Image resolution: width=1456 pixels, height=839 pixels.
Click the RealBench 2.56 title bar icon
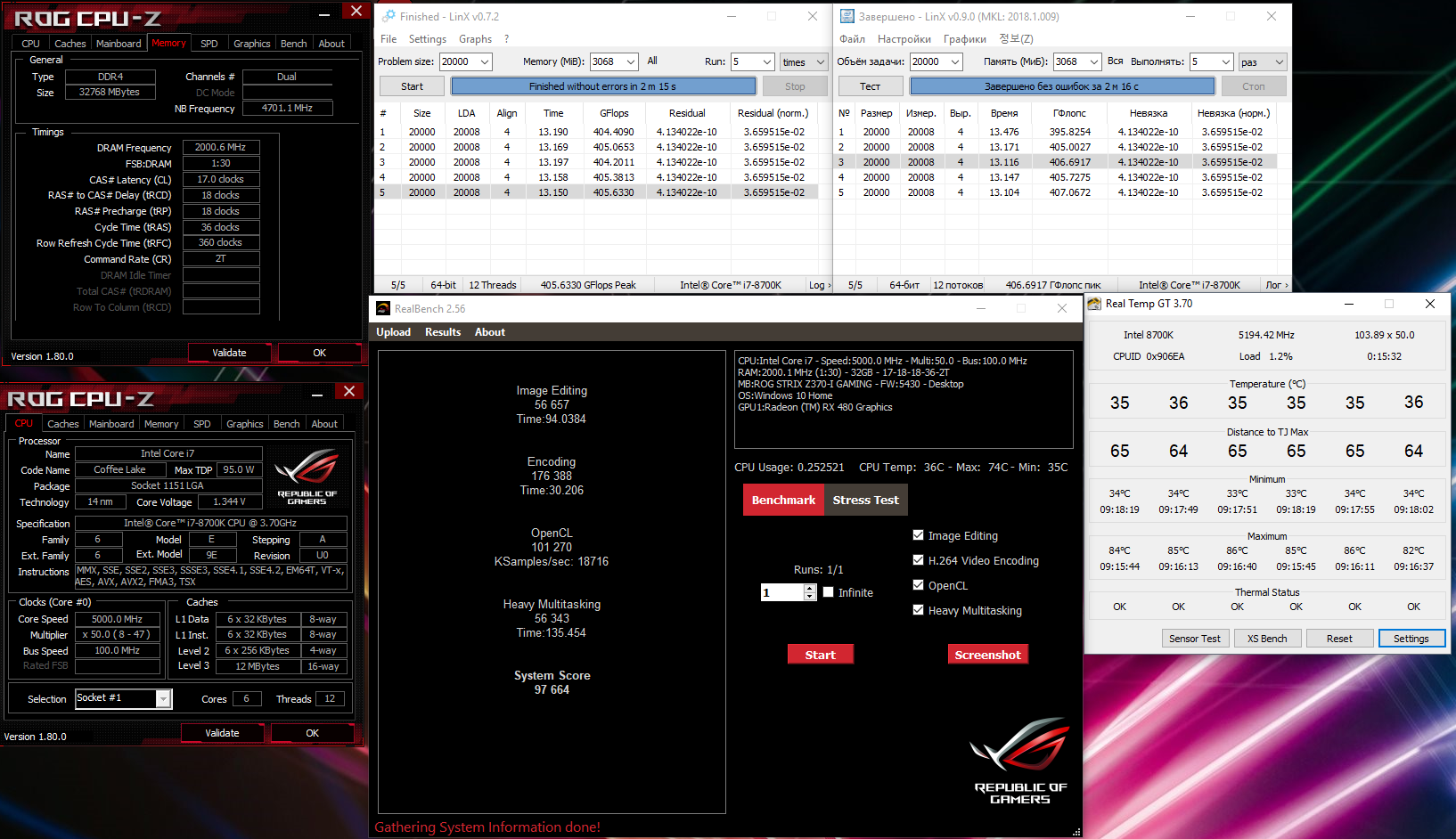coord(383,308)
